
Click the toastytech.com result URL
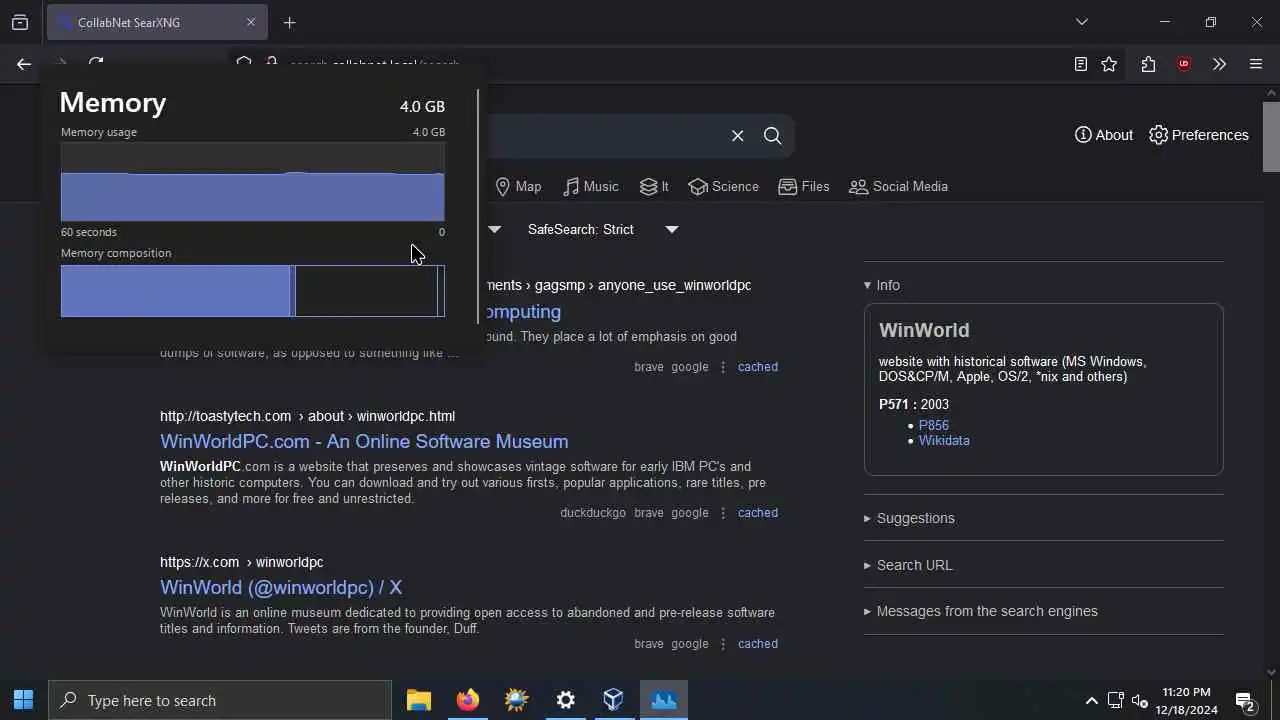tap(307, 416)
